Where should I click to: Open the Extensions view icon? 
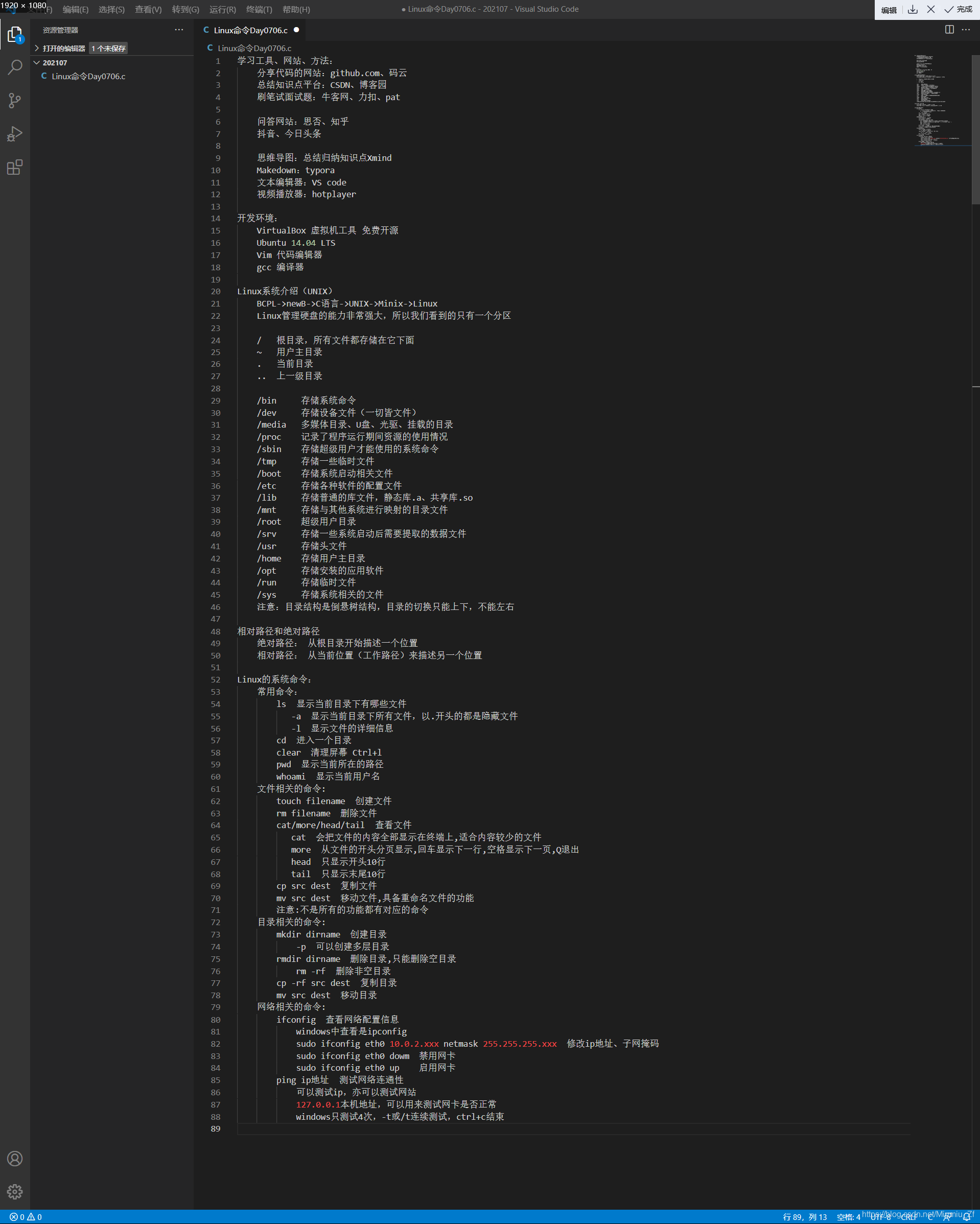pos(15,168)
